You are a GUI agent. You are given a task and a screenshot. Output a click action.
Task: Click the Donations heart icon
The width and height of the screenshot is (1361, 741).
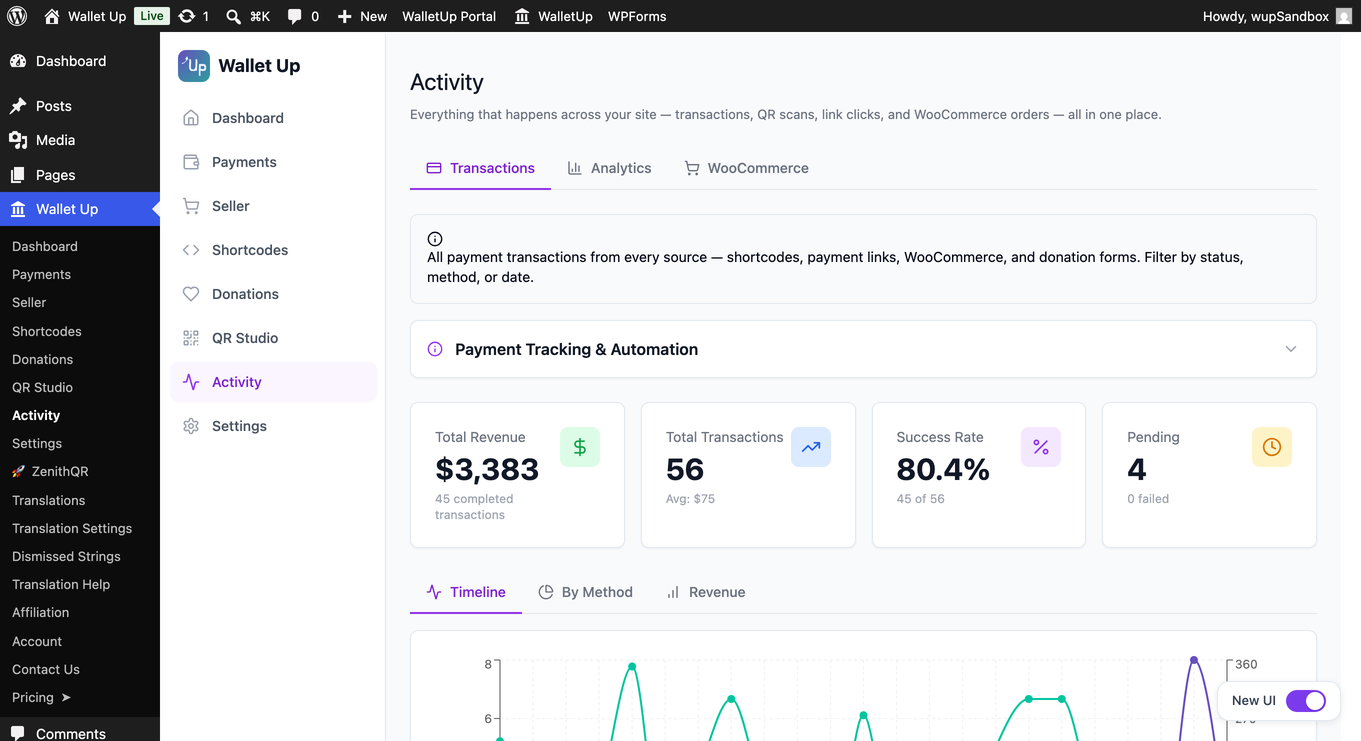pyautogui.click(x=191, y=294)
